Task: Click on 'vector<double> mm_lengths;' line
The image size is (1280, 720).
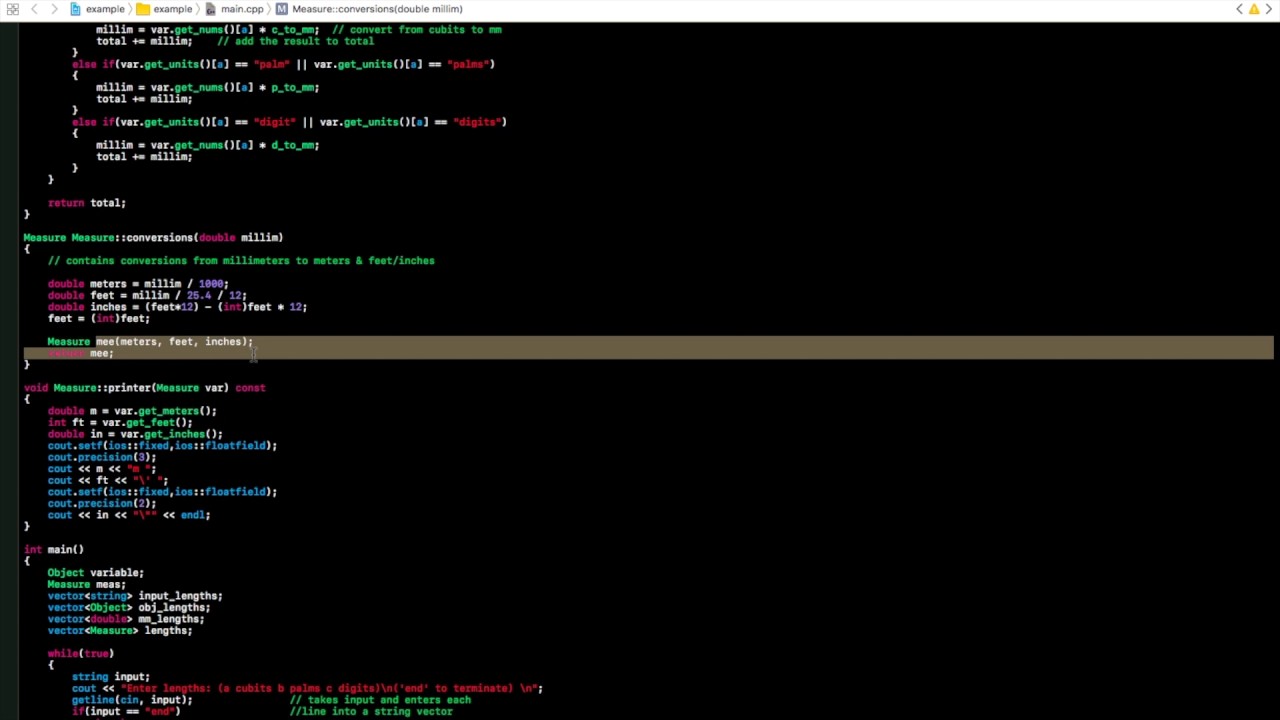Action: [126, 619]
